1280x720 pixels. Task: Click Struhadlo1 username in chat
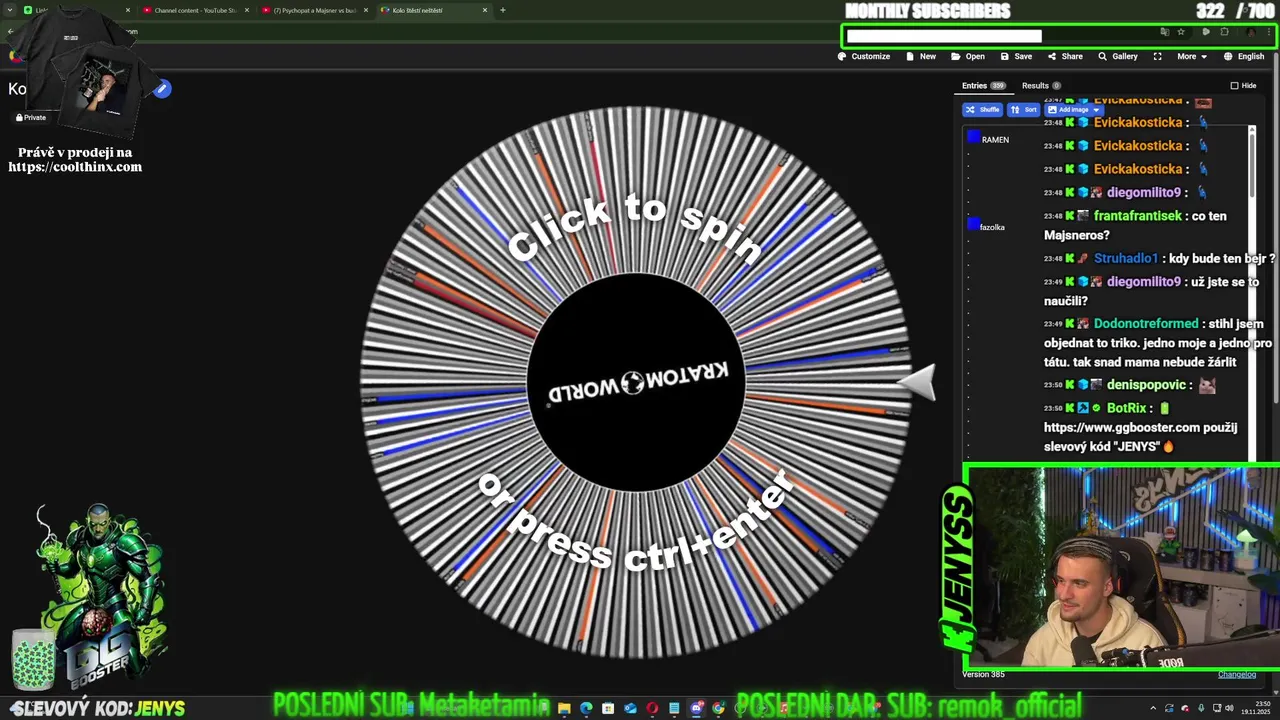point(1125,258)
